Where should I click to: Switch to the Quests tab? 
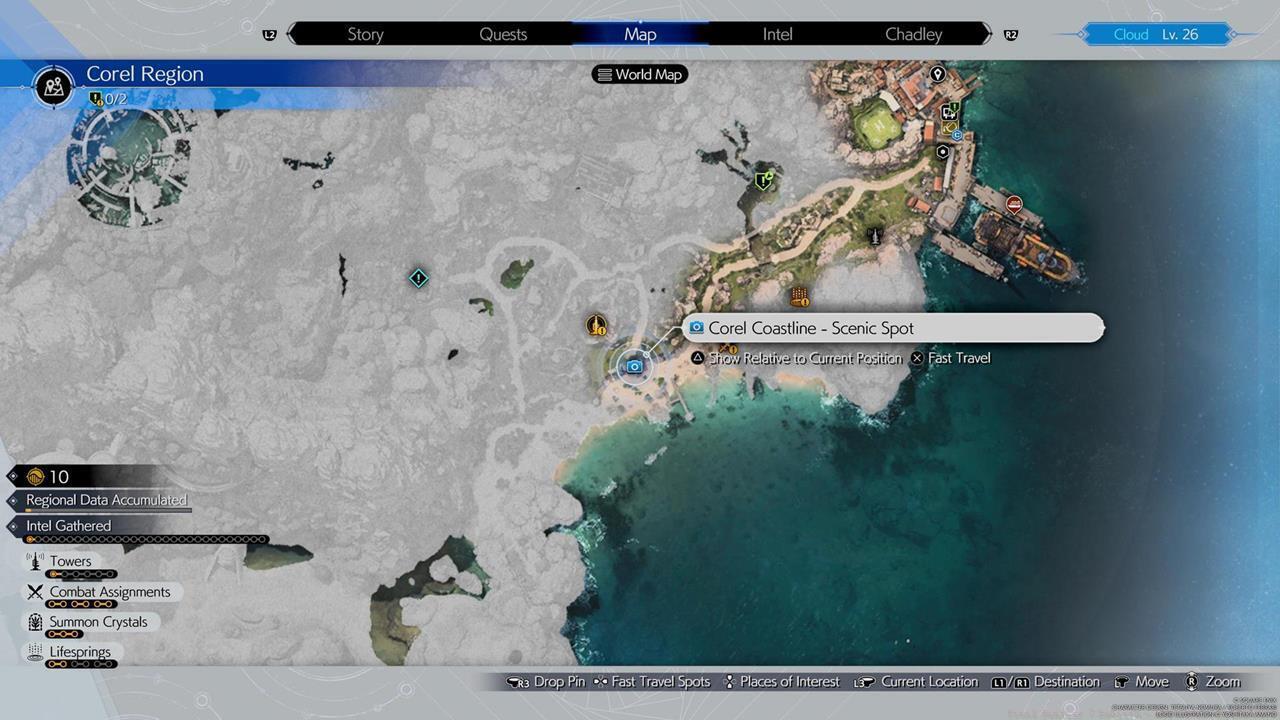[x=503, y=34]
